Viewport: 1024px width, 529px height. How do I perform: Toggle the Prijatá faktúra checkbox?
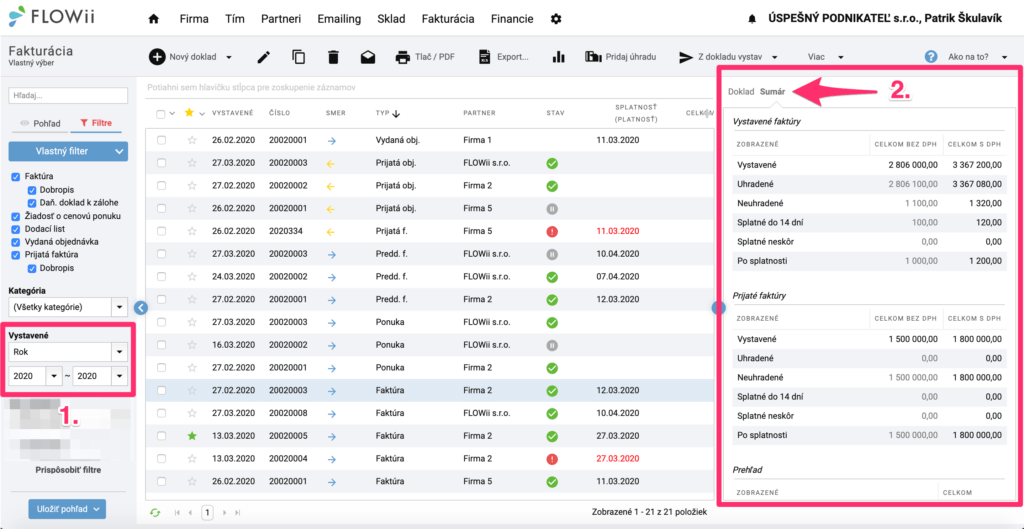pyautogui.click(x=16, y=255)
